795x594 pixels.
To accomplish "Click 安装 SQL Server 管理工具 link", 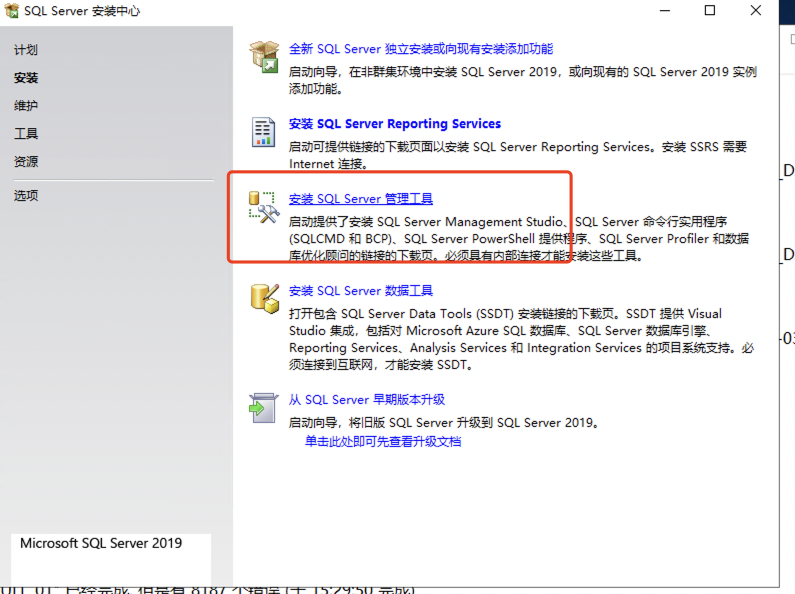I will coord(360,199).
